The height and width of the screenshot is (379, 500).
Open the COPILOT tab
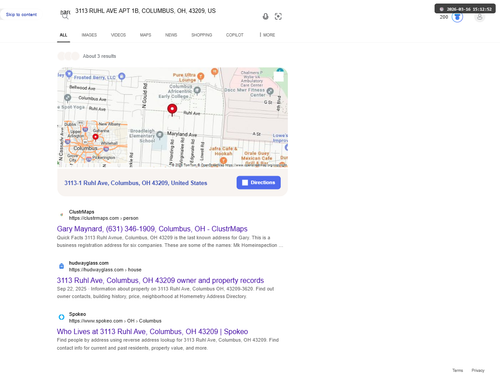(235, 35)
